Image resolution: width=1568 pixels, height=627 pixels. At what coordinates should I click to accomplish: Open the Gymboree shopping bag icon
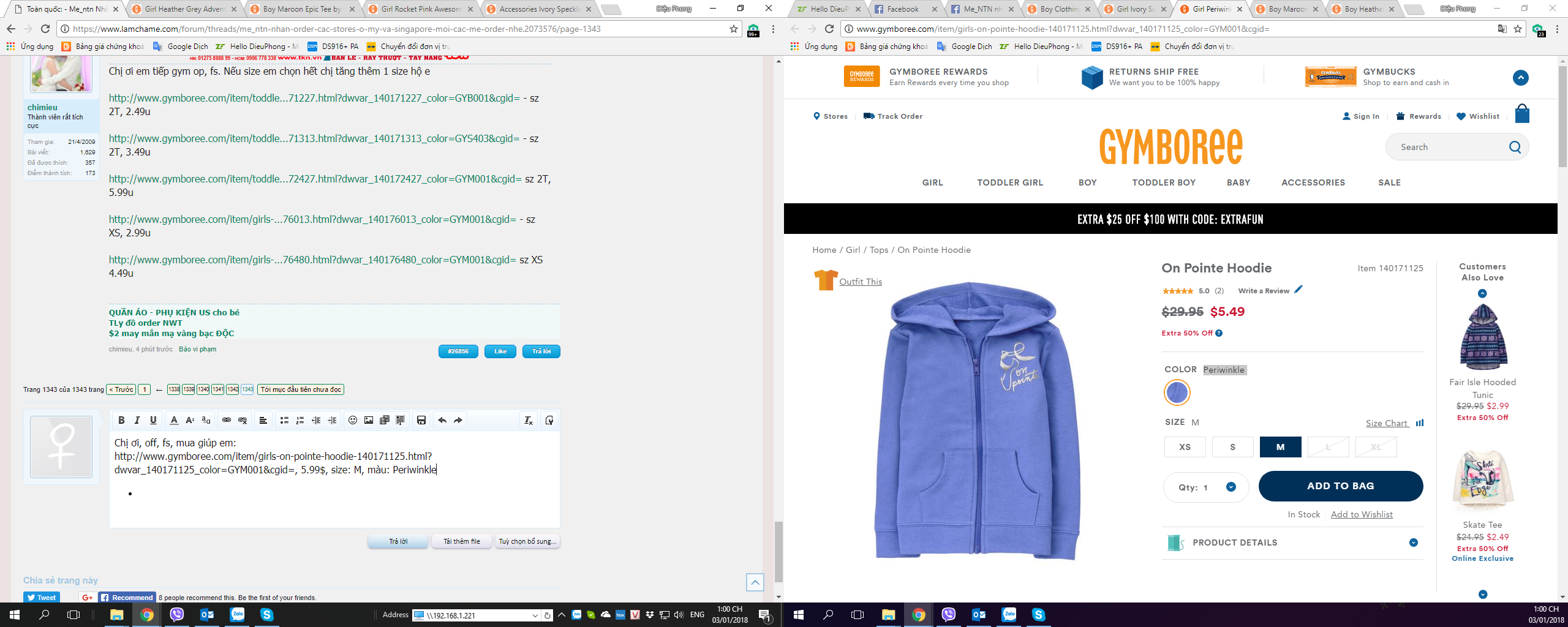[x=1521, y=115]
